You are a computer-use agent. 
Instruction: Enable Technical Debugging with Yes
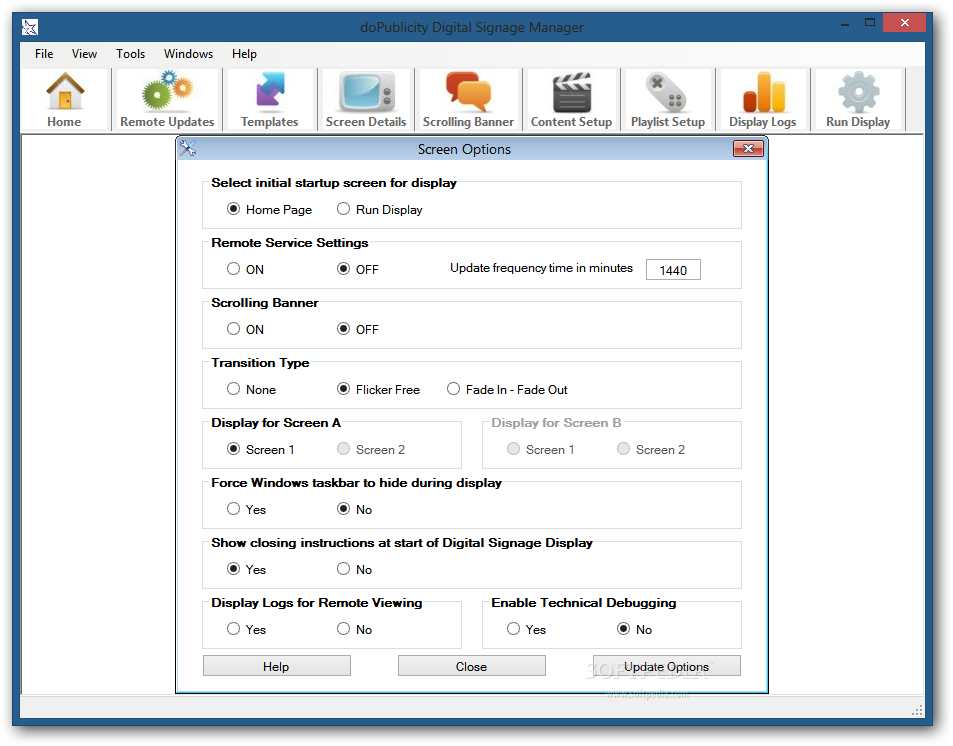point(526,629)
